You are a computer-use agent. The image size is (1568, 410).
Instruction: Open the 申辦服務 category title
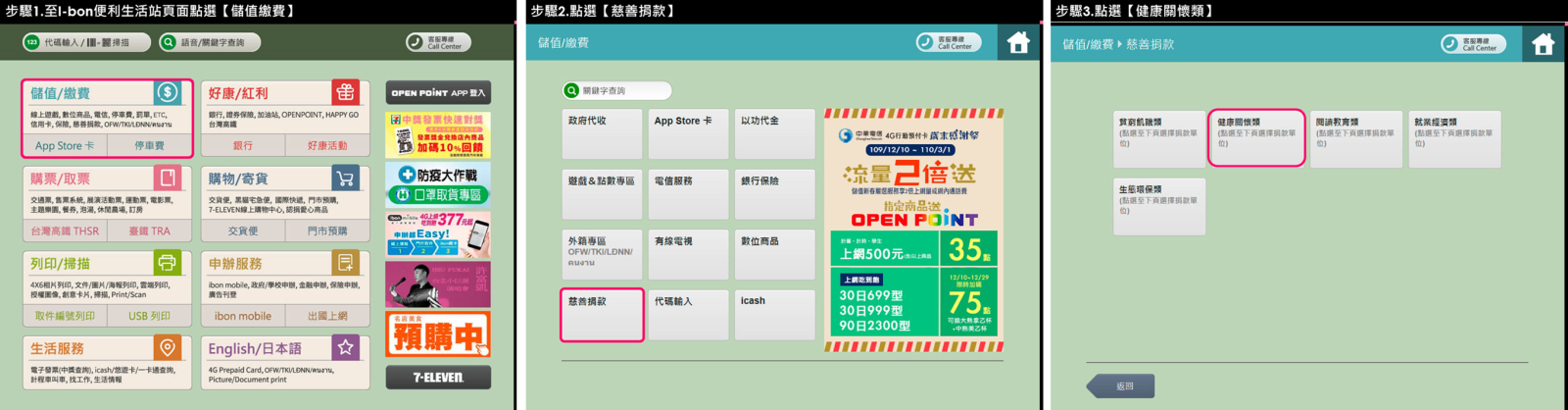(x=235, y=263)
